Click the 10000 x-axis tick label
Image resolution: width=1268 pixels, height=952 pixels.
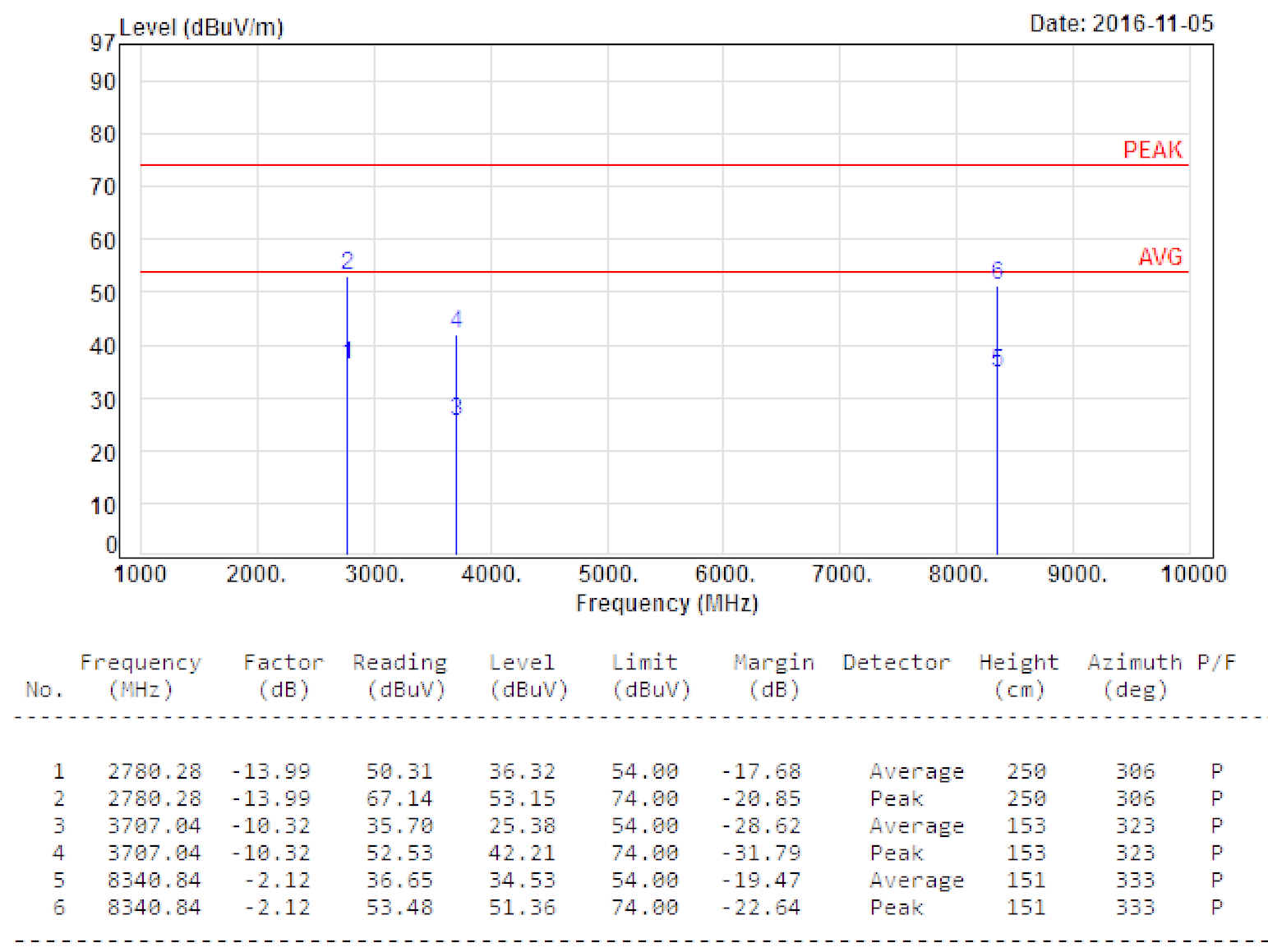[1193, 573]
